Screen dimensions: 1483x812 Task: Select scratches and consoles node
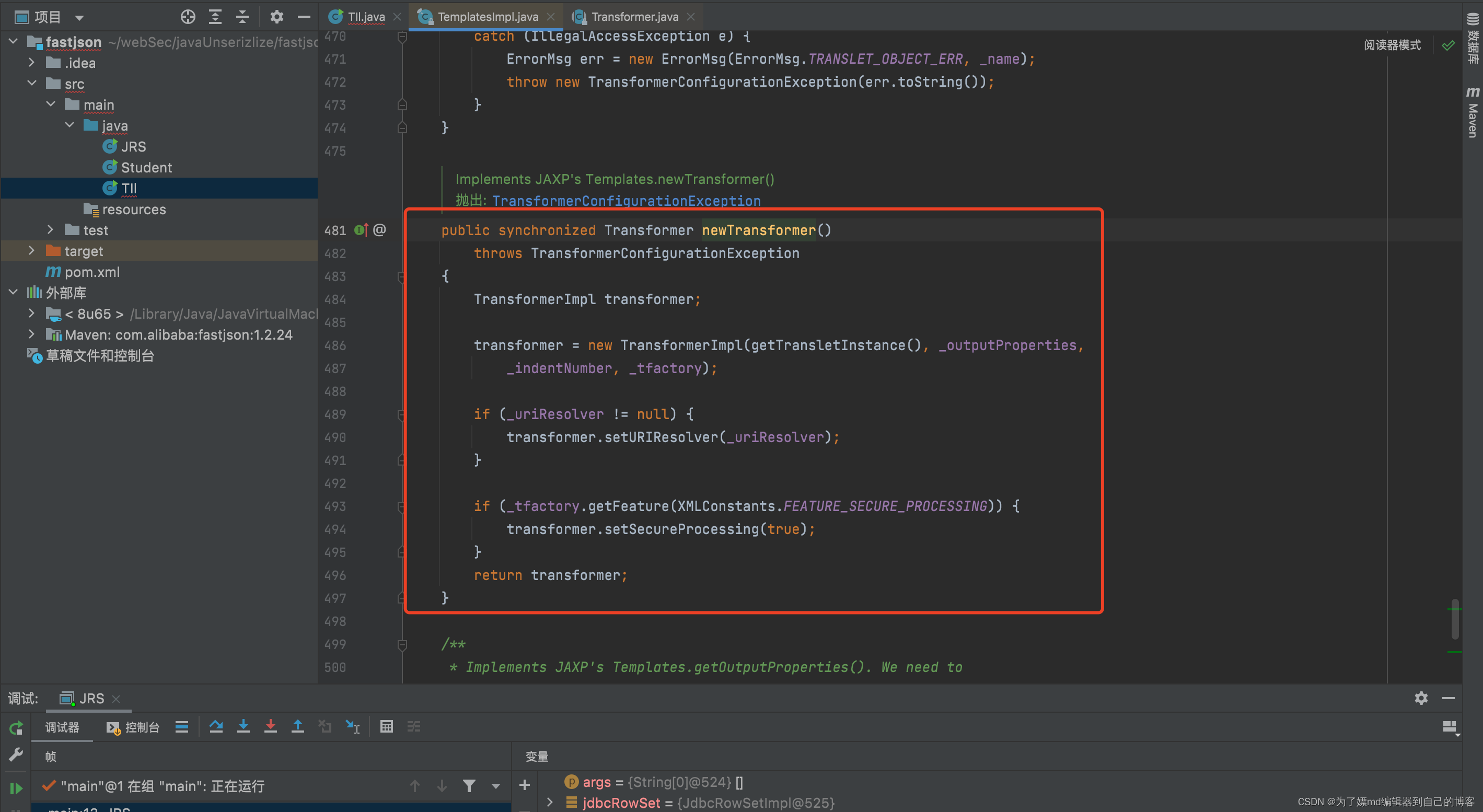coord(90,355)
